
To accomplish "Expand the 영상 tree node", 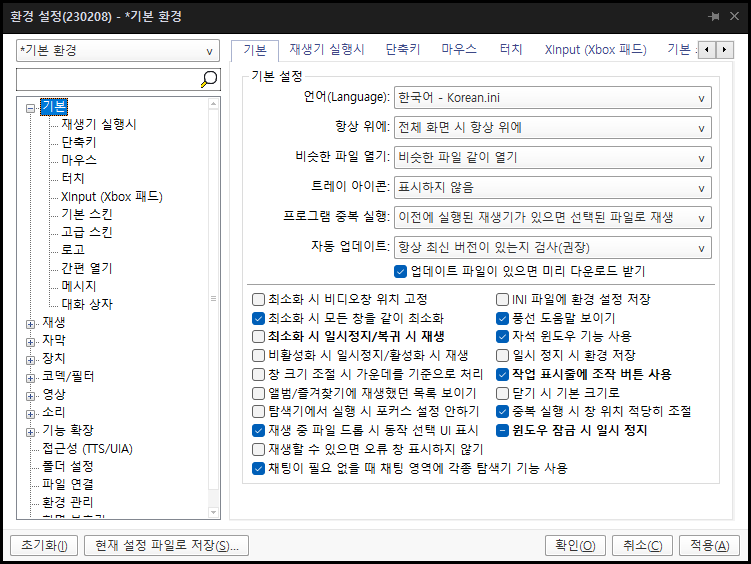I will [x=30, y=396].
